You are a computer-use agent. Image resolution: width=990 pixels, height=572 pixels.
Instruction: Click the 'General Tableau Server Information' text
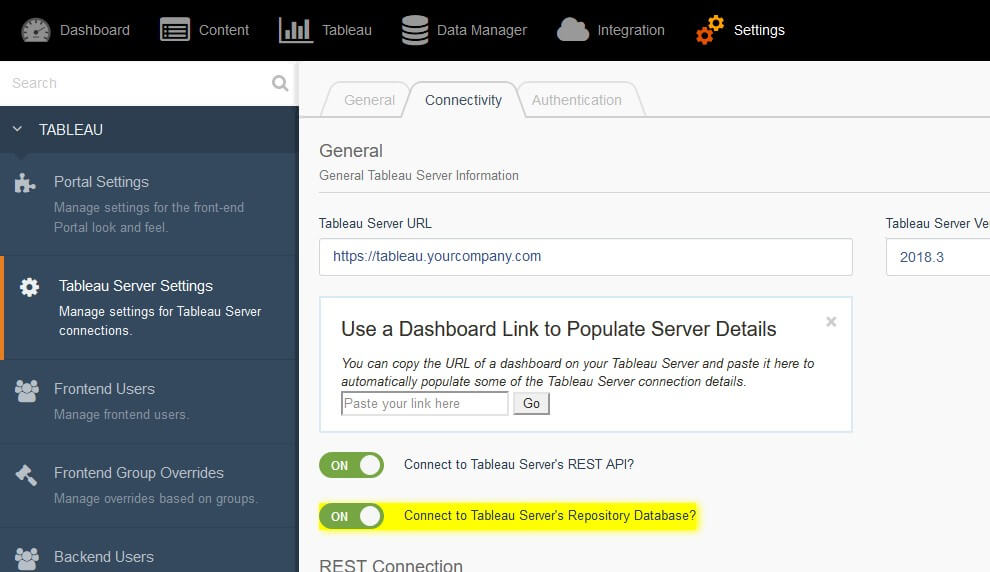[419, 176]
